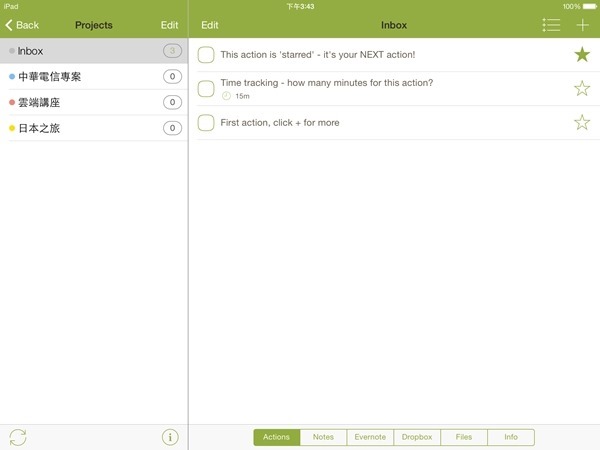This screenshot has width=600, height=450.
Task: Click the Inbox count badge showing 3
Action: click(x=172, y=51)
